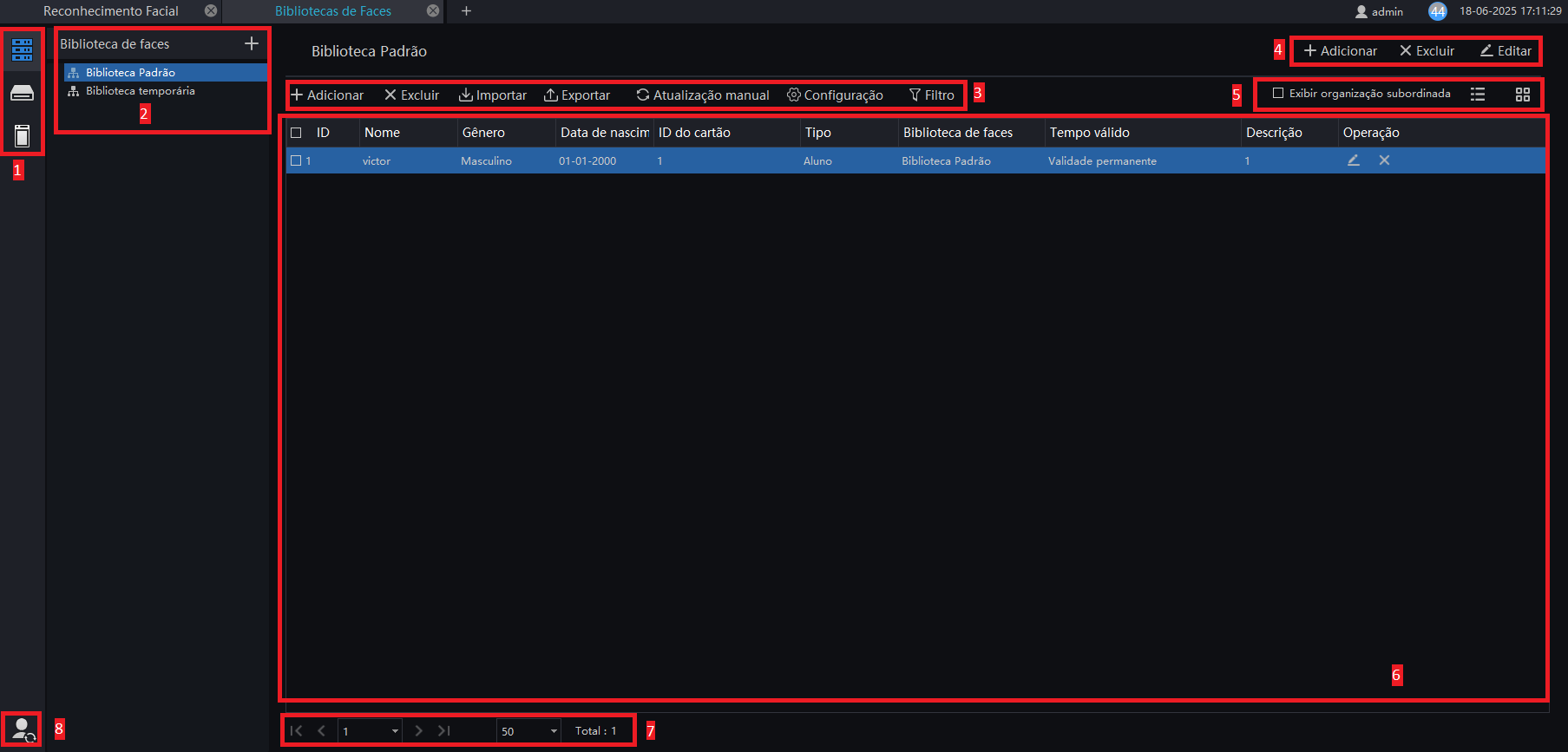The height and width of the screenshot is (752, 1568).
Task: Go to the next page
Action: click(x=419, y=731)
